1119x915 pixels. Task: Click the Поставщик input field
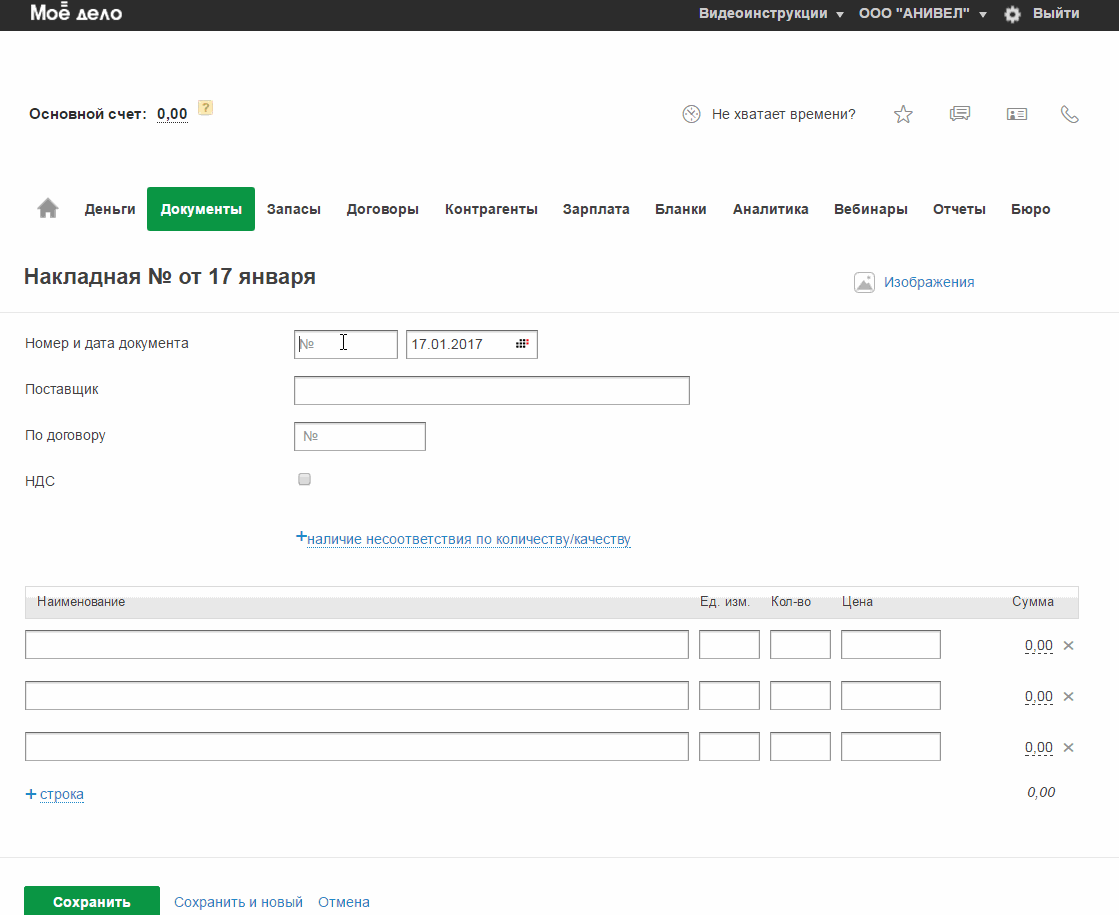pyautogui.click(x=491, y=391)
